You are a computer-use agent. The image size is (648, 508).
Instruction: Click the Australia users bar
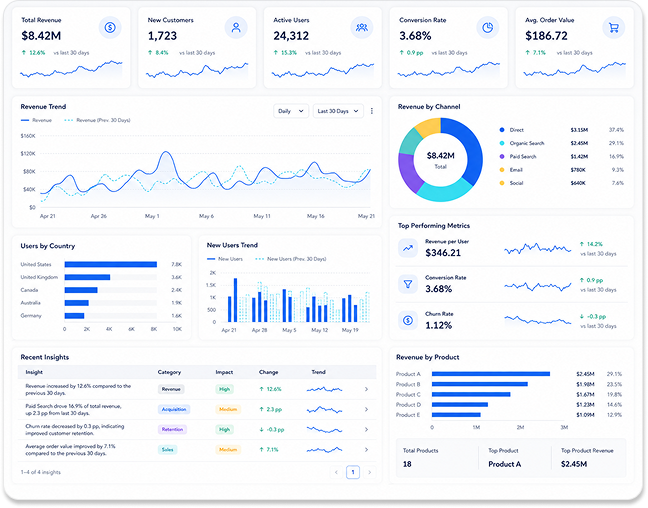pos(76,303)
